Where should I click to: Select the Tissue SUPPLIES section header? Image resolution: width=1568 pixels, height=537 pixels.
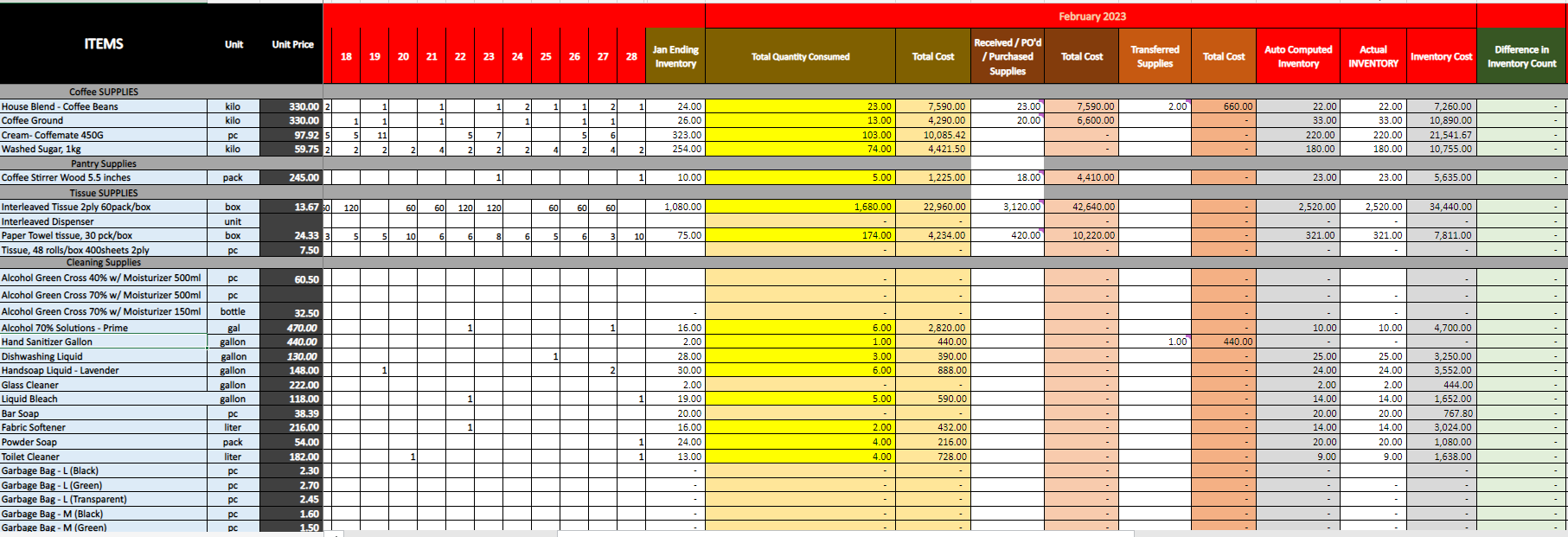click(x=104, y=193)
